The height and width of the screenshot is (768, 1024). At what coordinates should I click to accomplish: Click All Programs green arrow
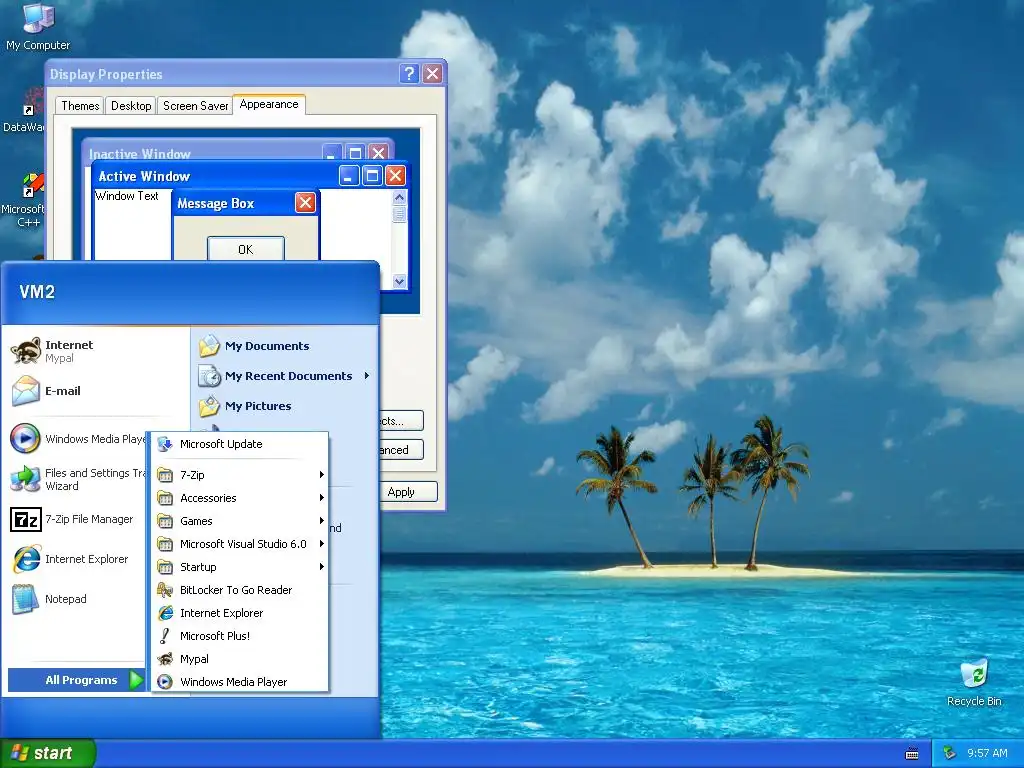[x=136, y=680]
